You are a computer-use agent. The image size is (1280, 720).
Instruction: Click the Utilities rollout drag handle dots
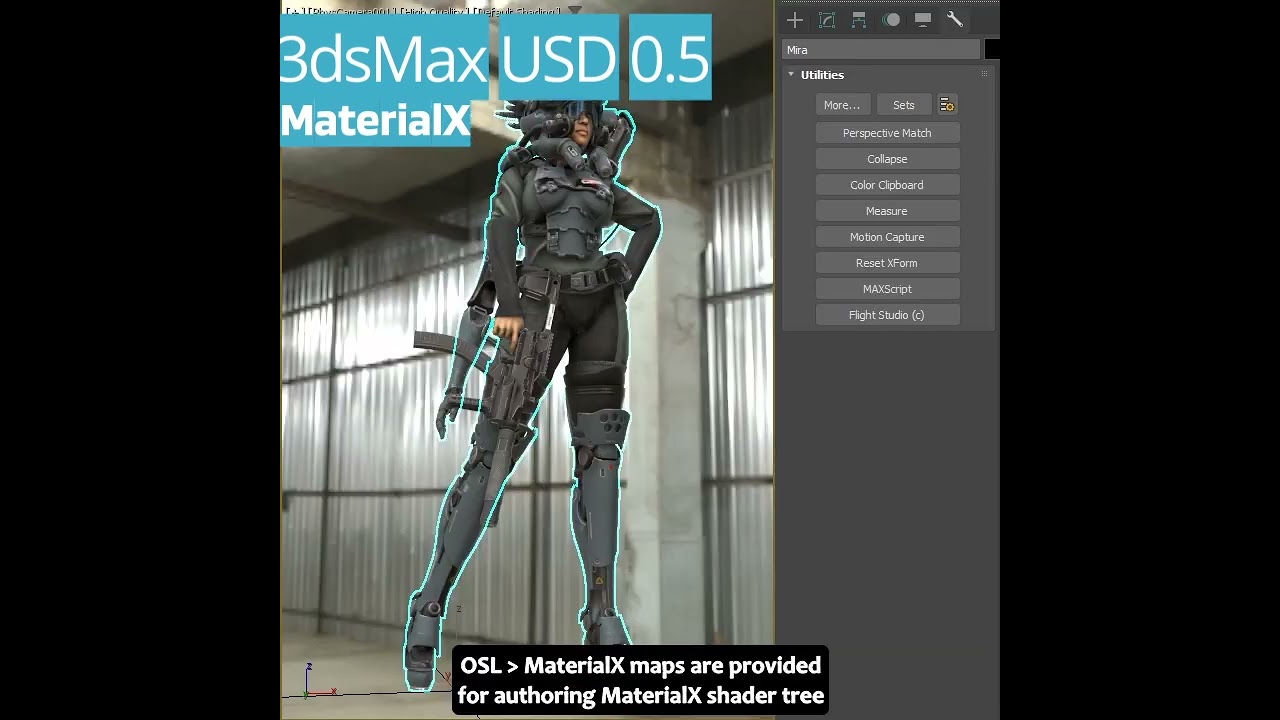click(x=984, y=74)
